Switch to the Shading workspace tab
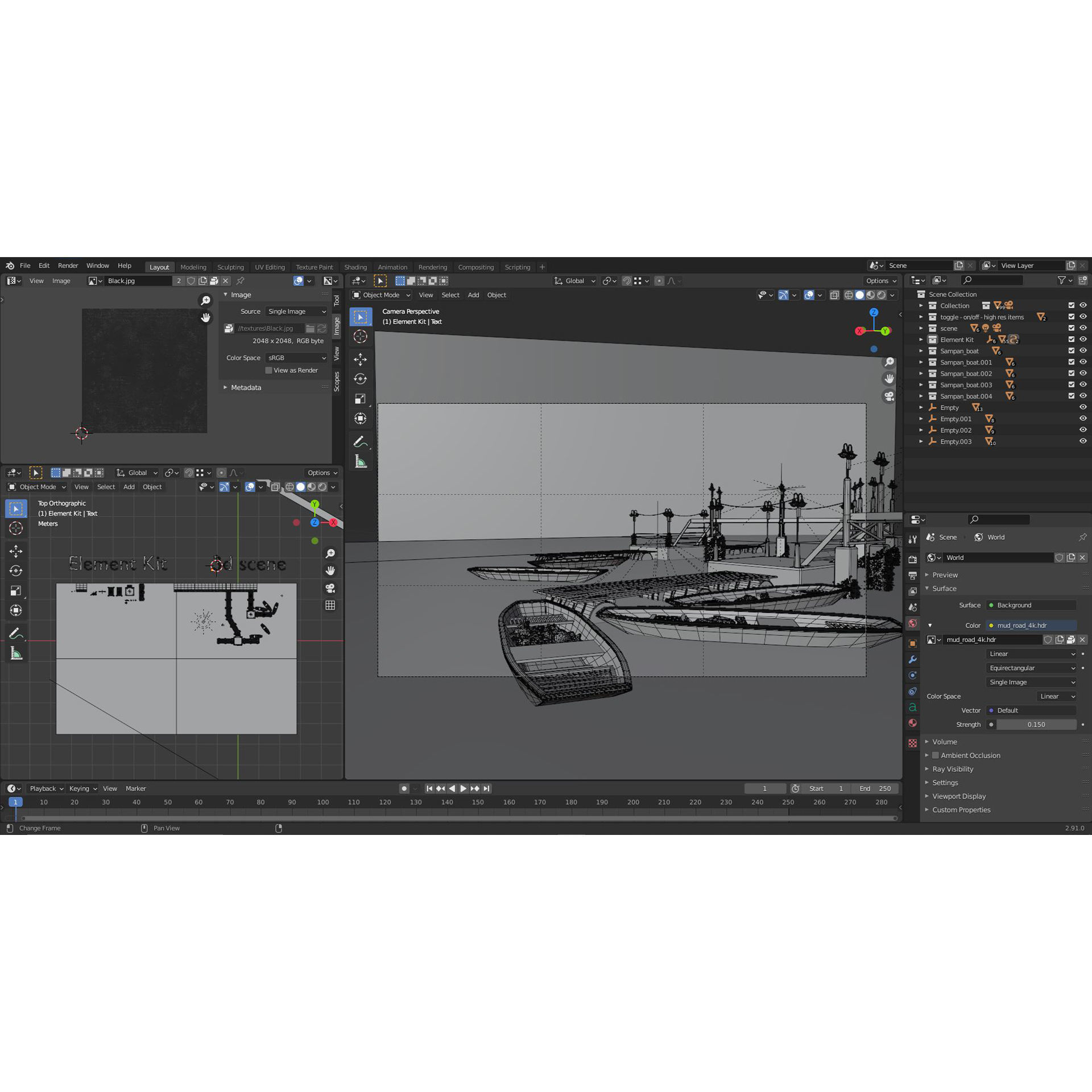 [x=355, y=267]
